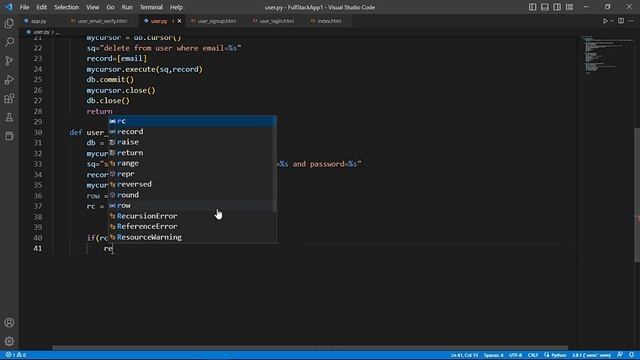Click the editor vertical scrollbar
The width and height of the screenshot is (640, 360).
click(637, 195)
